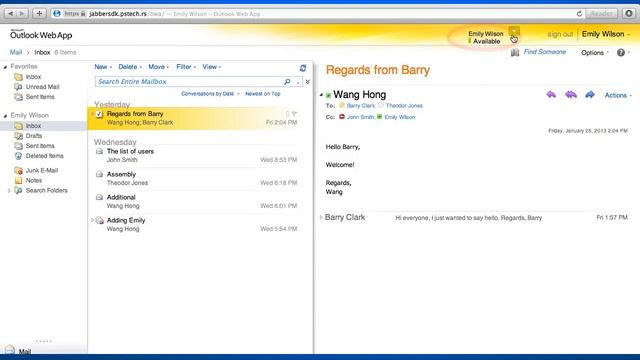Click recipient Barry Clark link
Image resolution: width=640 pixels, height=360 pixels.
[x=360, y=106]
